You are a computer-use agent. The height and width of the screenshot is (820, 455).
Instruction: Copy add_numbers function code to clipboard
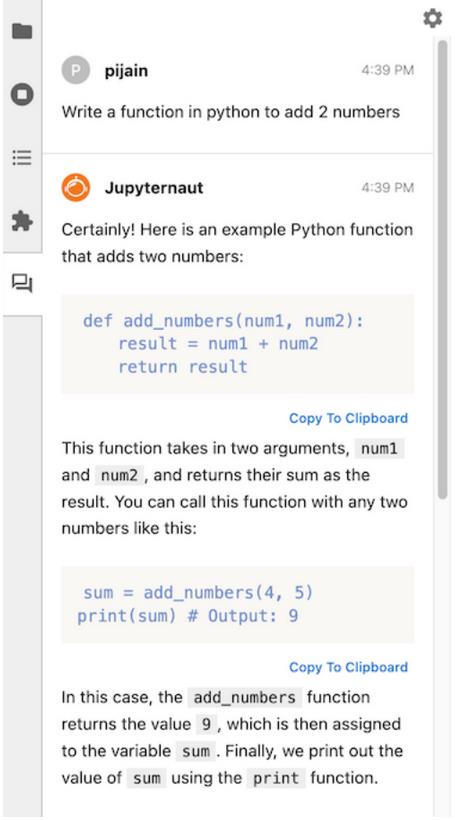click(x=348, y=418)
